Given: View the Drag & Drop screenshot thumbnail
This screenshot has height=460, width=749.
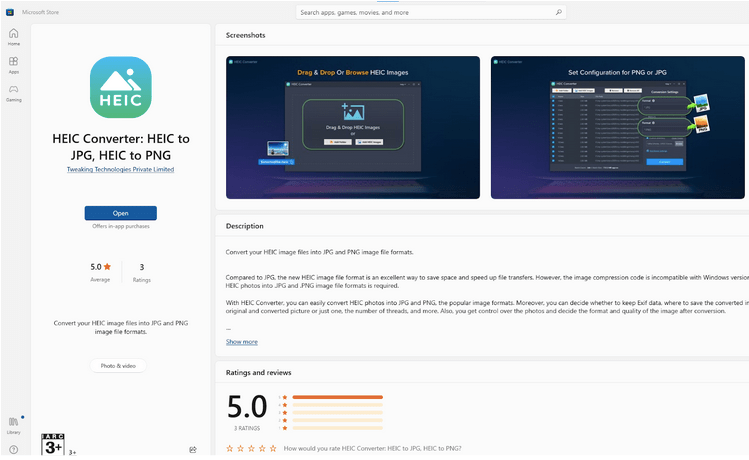Looking at the screenshot, I should (x=353, y=128).
